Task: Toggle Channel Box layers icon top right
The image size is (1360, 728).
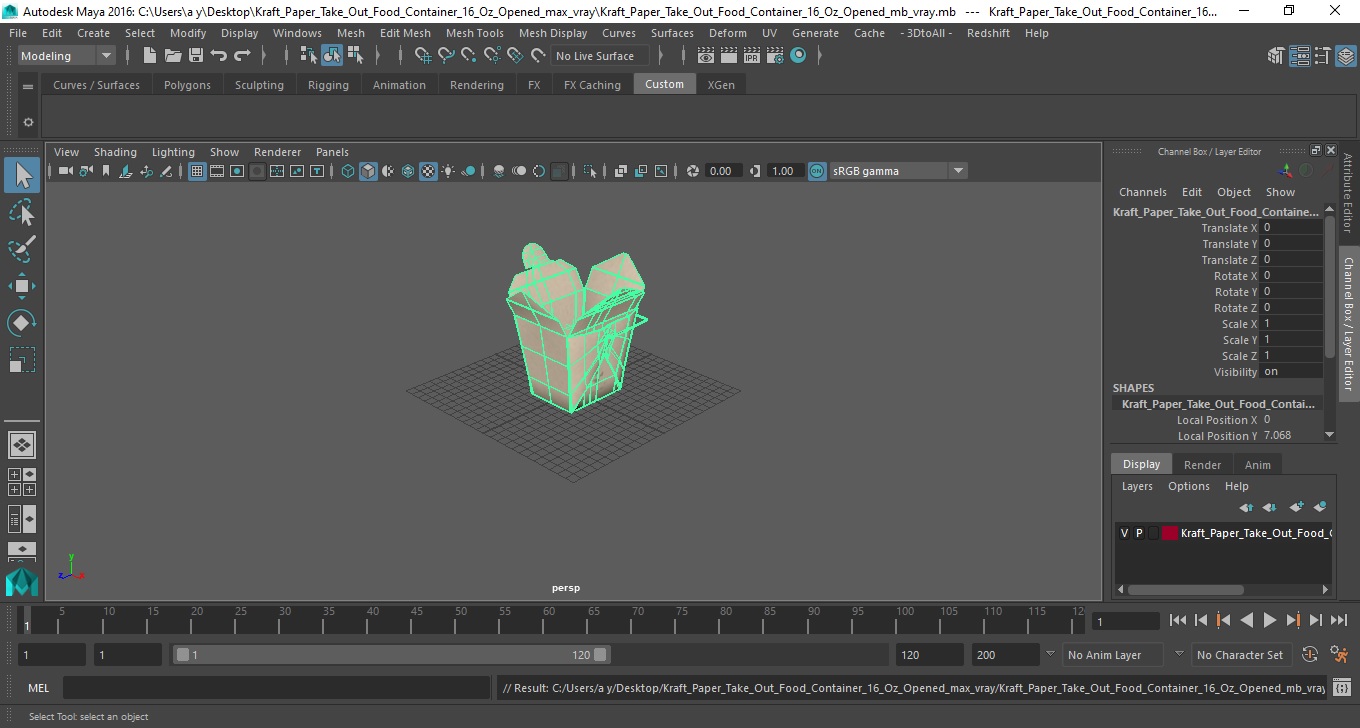Action: coord(1345,56)
